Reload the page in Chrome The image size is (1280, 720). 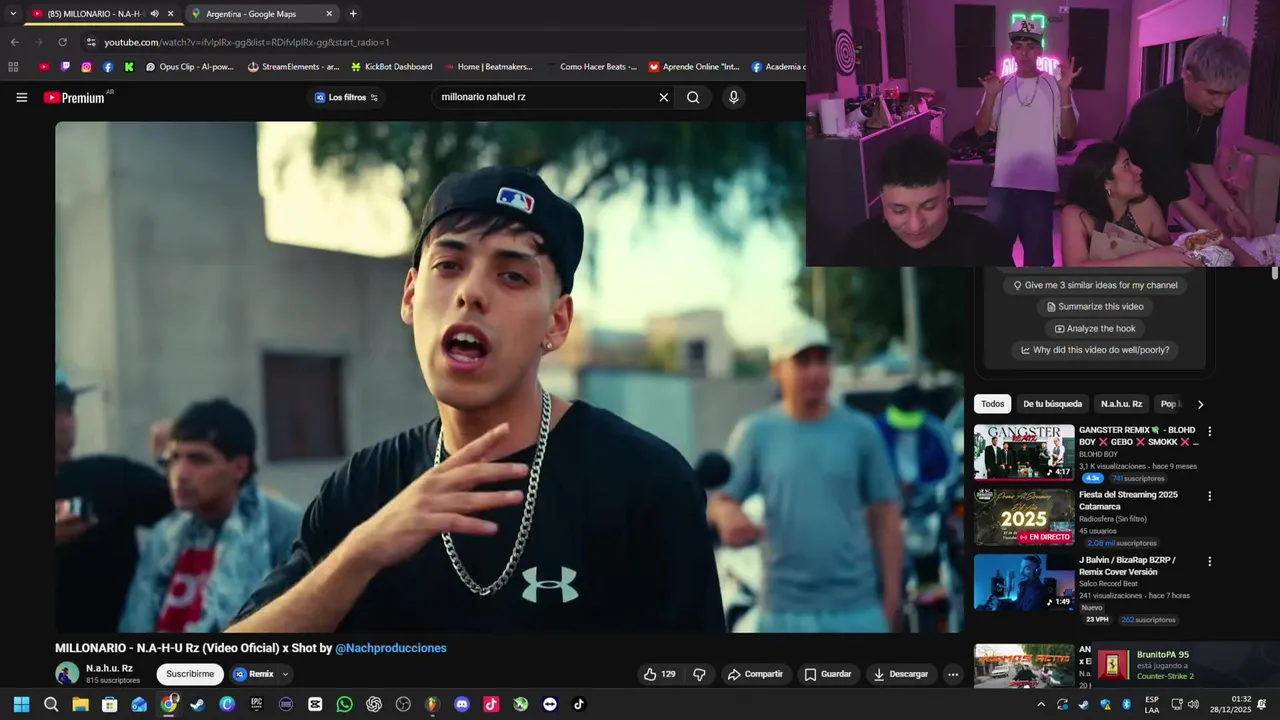coord(62,42)
